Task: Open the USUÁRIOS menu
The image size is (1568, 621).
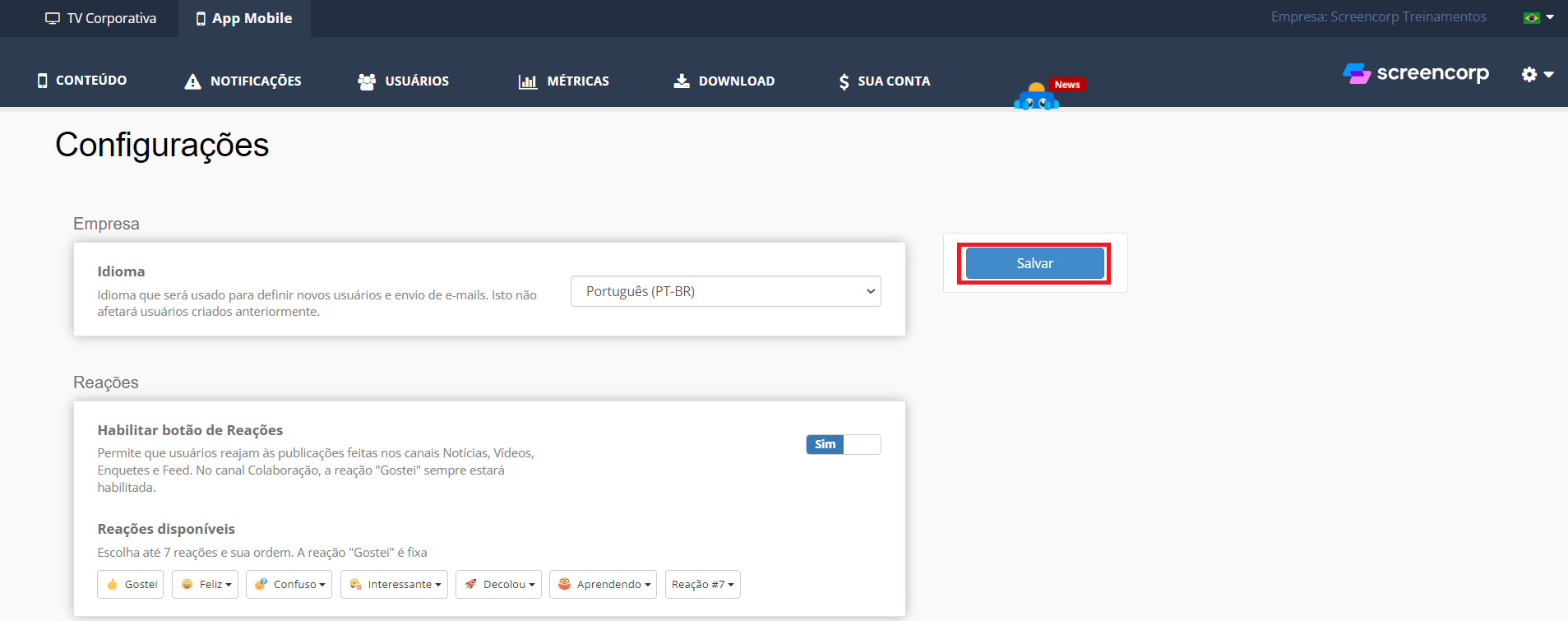Action: click(x=403, y=81)
